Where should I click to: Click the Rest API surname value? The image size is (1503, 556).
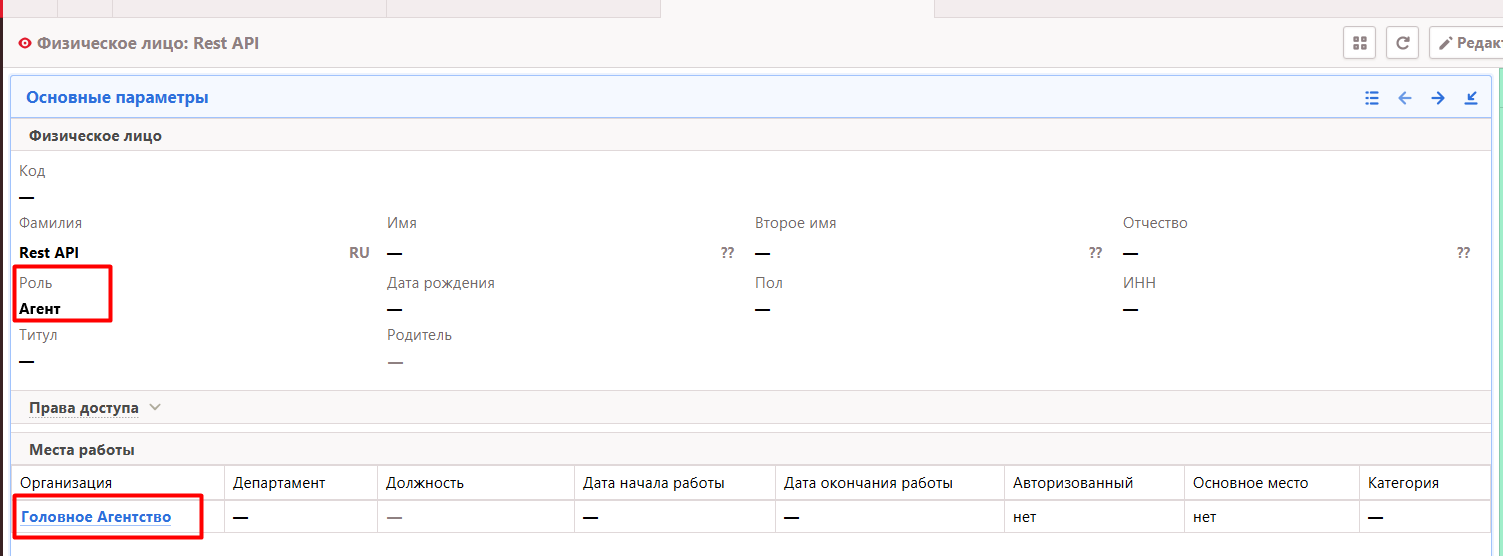(49, 253)
